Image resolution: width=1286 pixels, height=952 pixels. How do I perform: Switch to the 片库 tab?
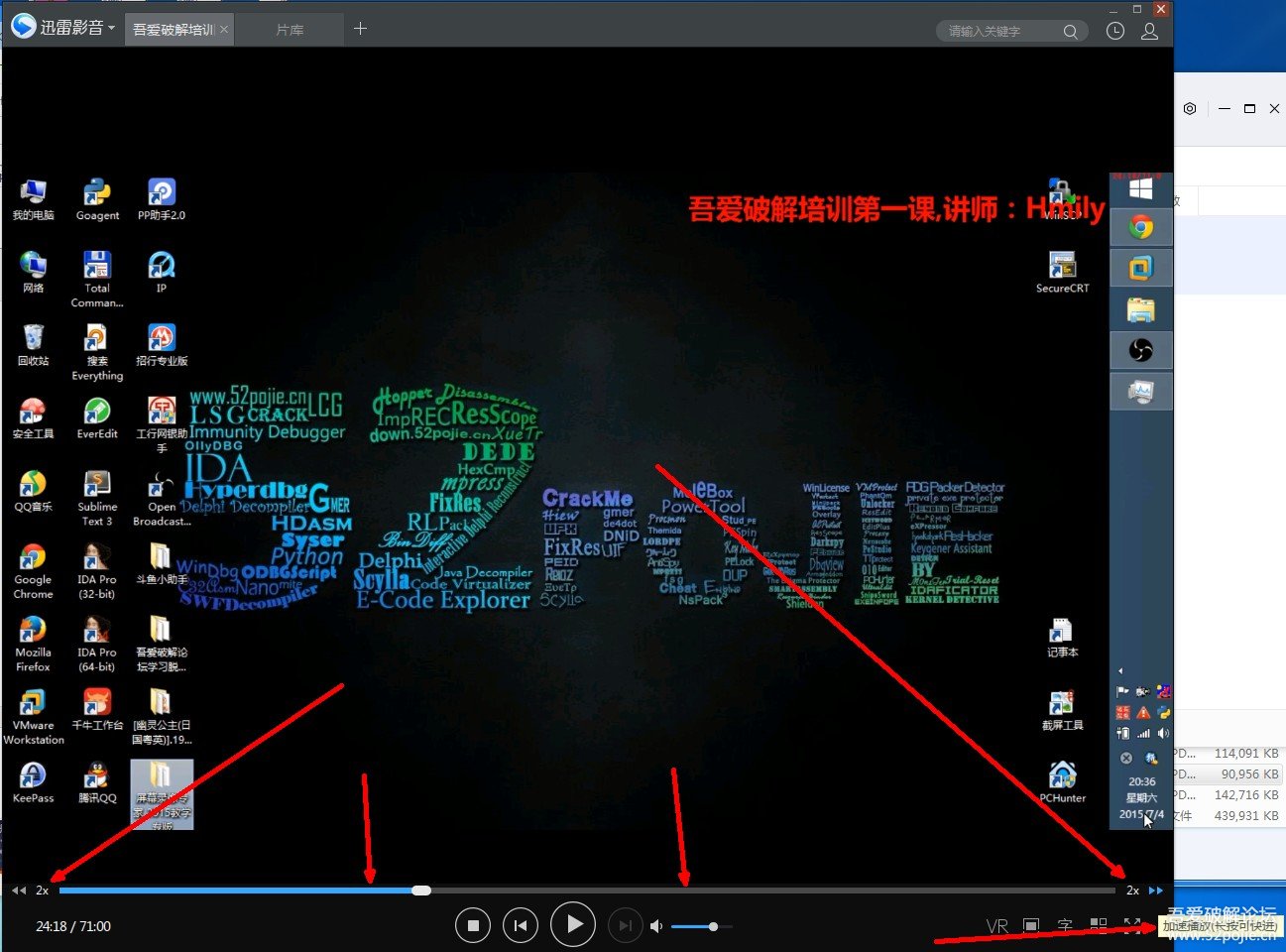(289, 29)
